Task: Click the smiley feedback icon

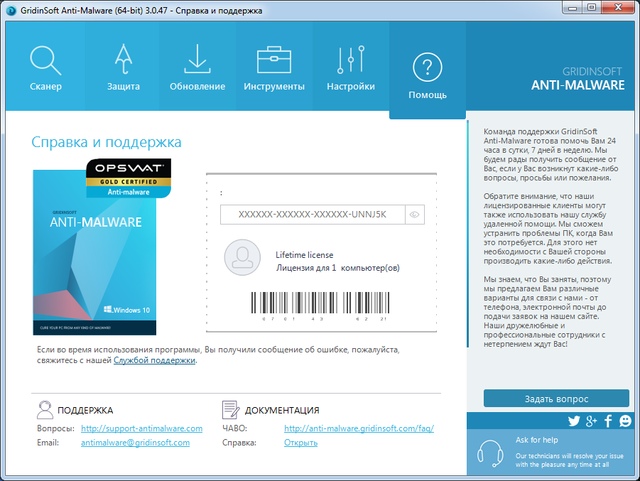Action: (625, 421)
